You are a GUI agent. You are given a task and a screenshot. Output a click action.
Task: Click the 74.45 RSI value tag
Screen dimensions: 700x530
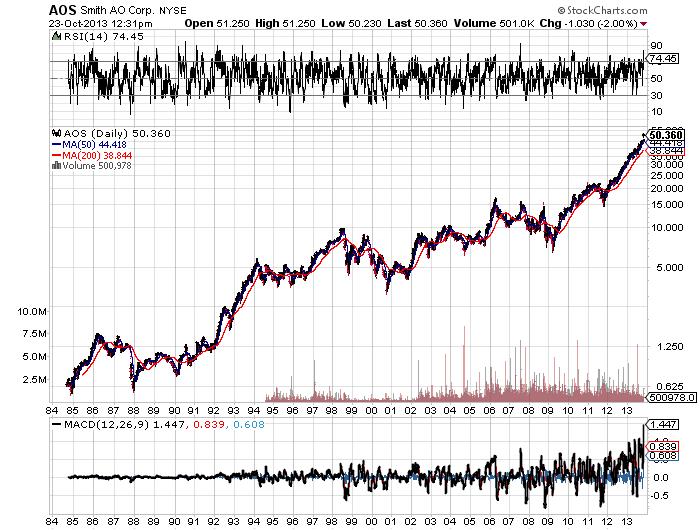[x=663, y=58]
